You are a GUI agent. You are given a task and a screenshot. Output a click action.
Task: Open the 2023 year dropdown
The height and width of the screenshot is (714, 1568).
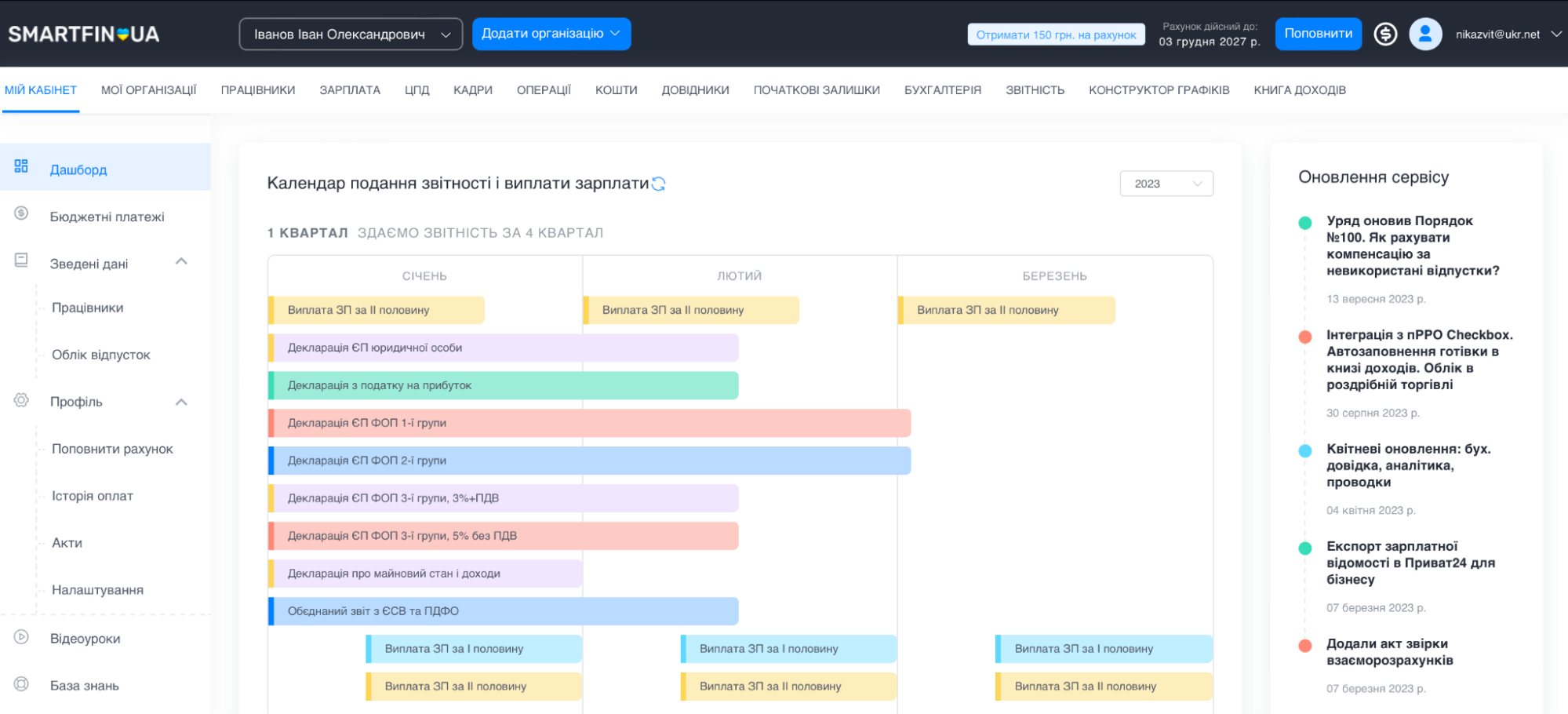[x=1166, y=184]
